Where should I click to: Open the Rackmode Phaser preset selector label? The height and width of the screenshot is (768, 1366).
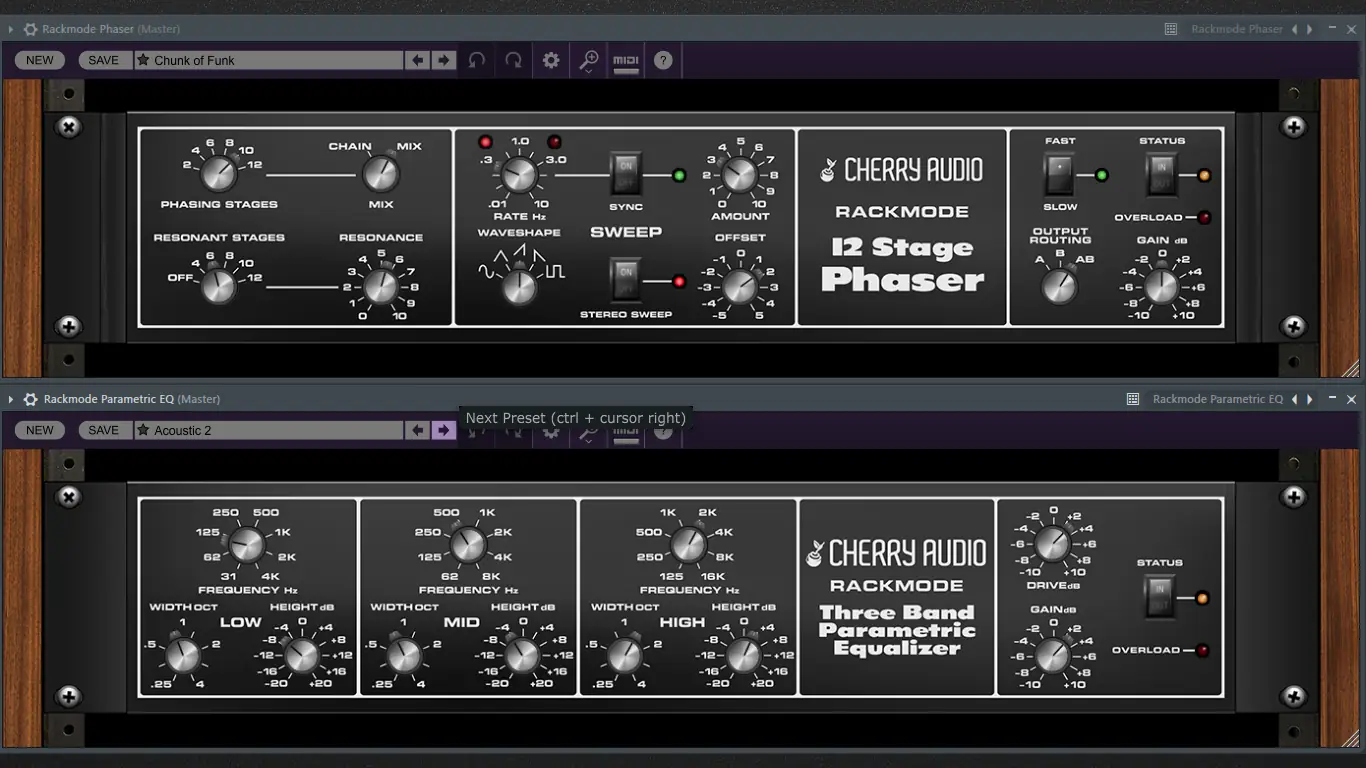[1237, 30]
